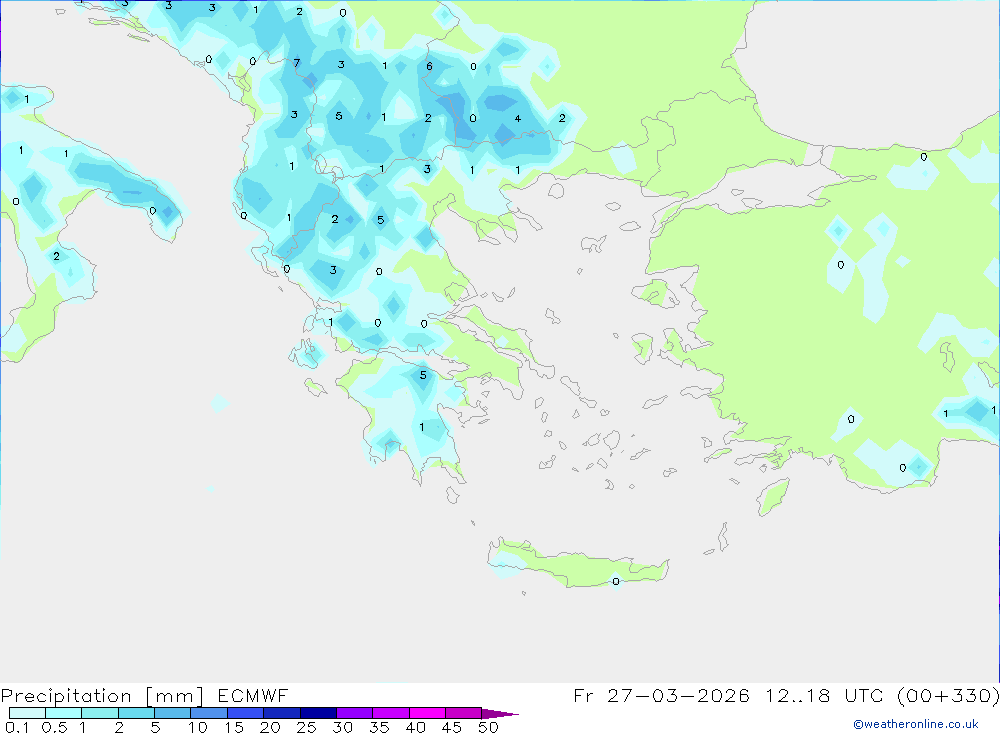Pick the violet swatch between 30 and 35
Image resolution: width=1000 pixels, height=733 pixels.
pos(355,713)
